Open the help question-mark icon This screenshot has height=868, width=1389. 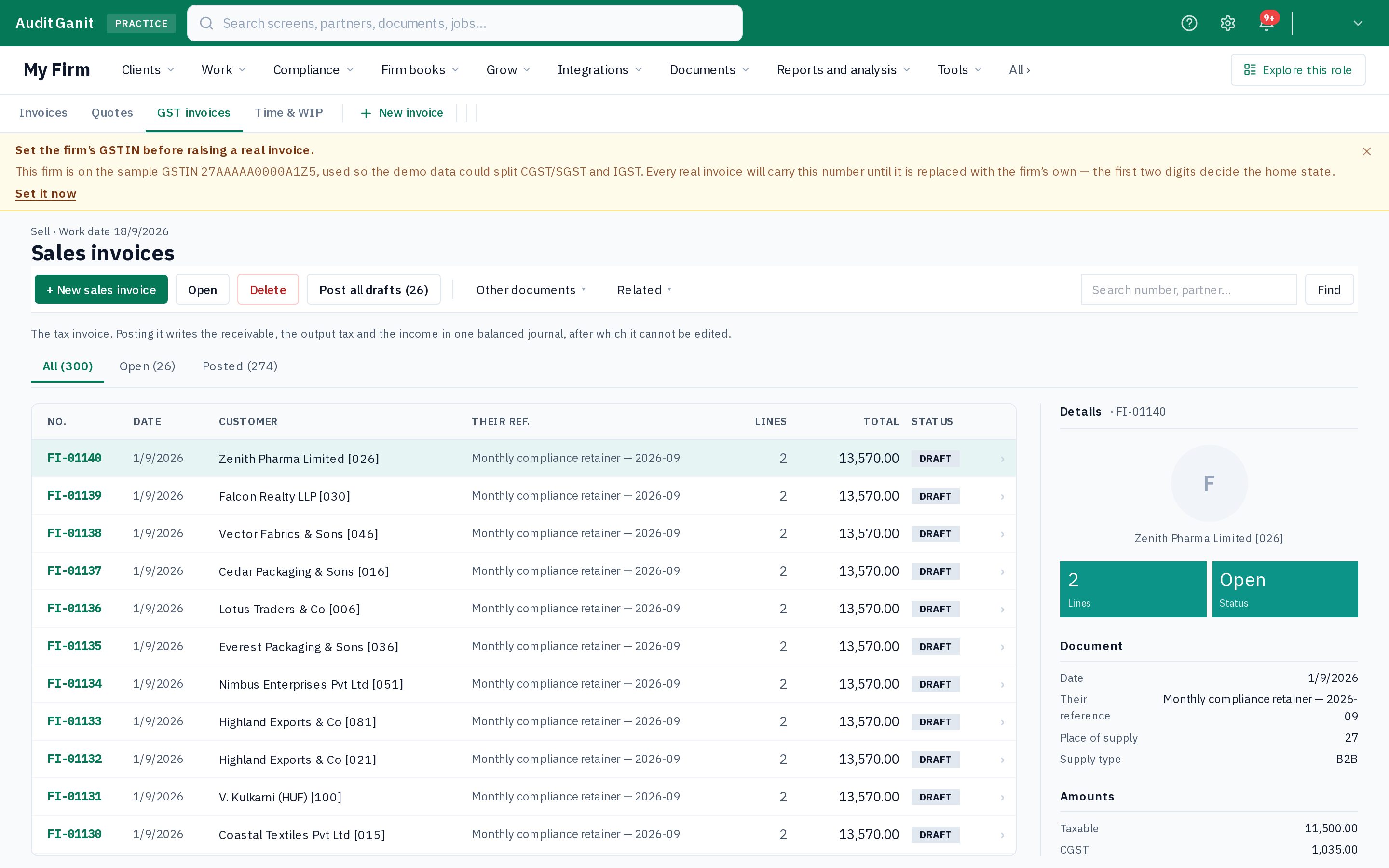point(1189,23)
